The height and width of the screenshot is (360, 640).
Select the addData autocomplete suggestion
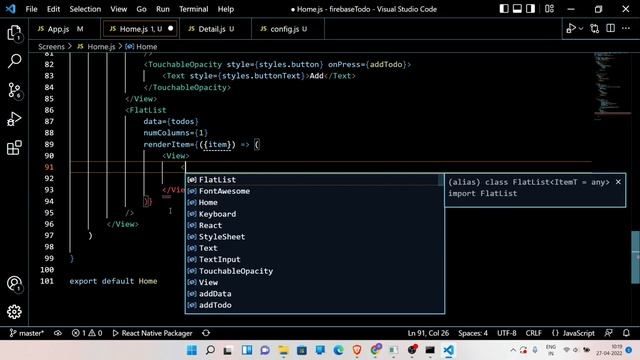point(315,294)
